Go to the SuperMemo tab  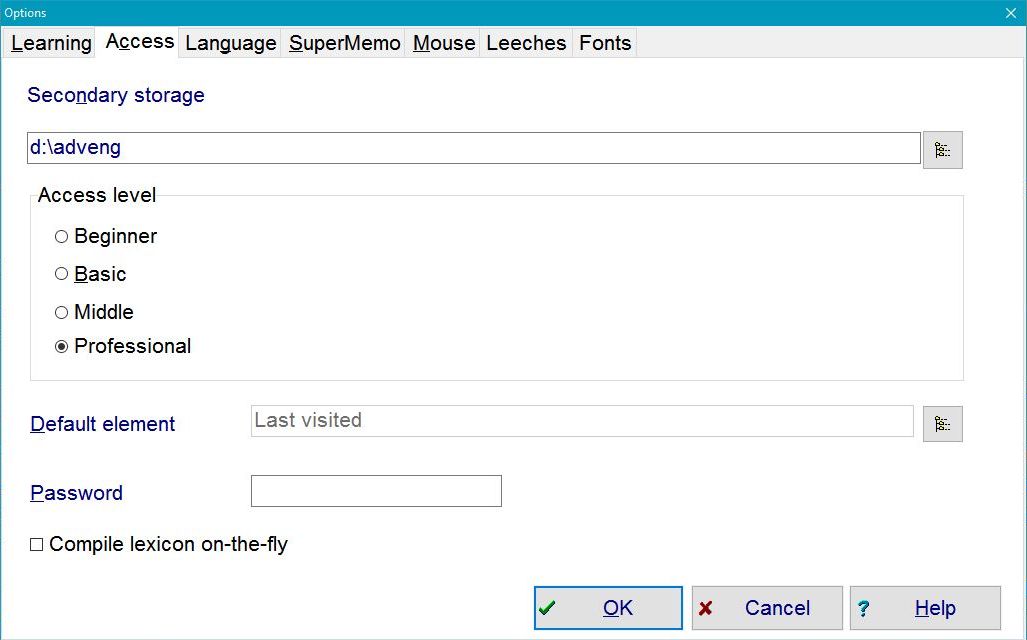point(344,43)
